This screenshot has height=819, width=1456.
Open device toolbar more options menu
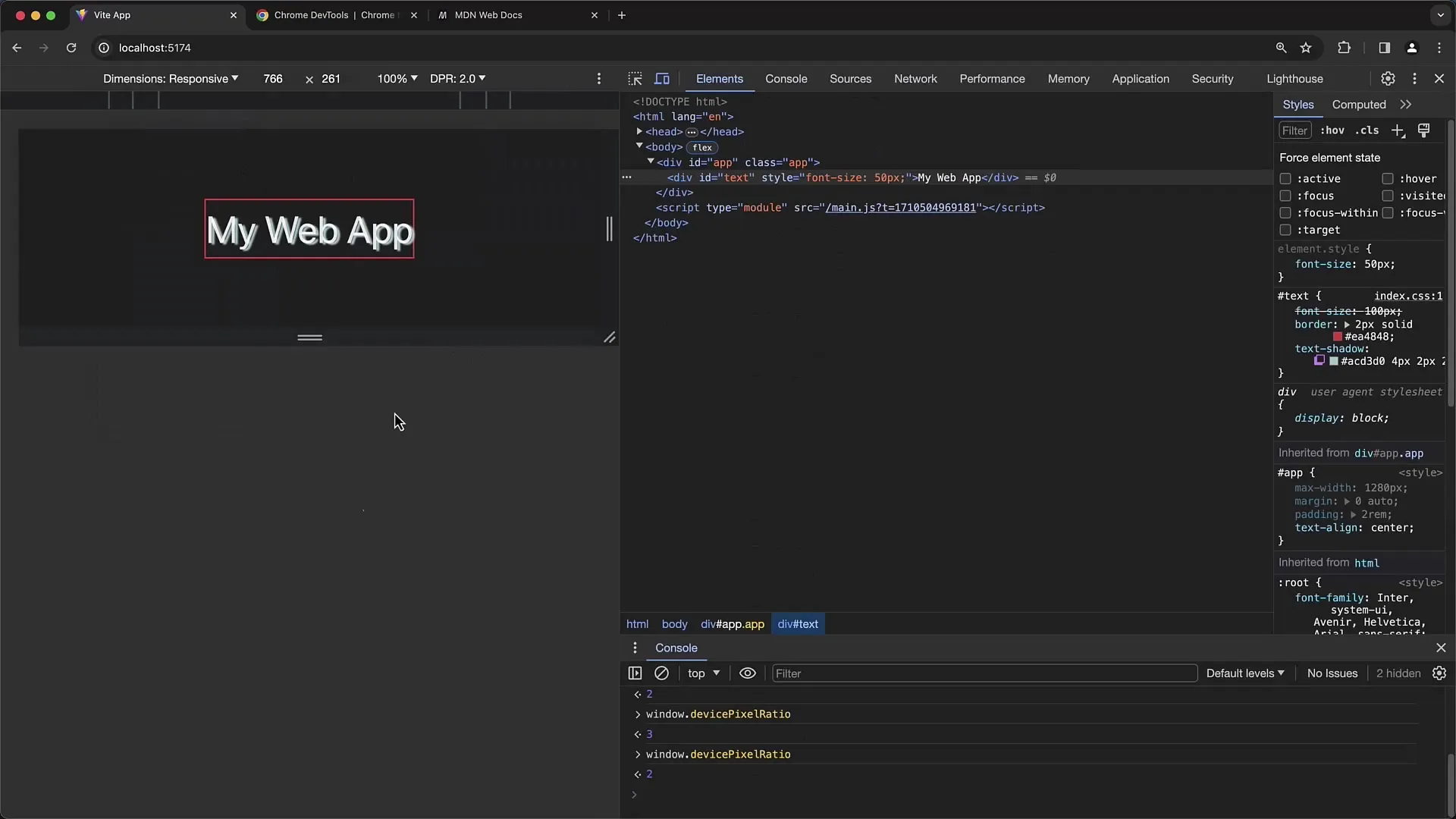599,79
